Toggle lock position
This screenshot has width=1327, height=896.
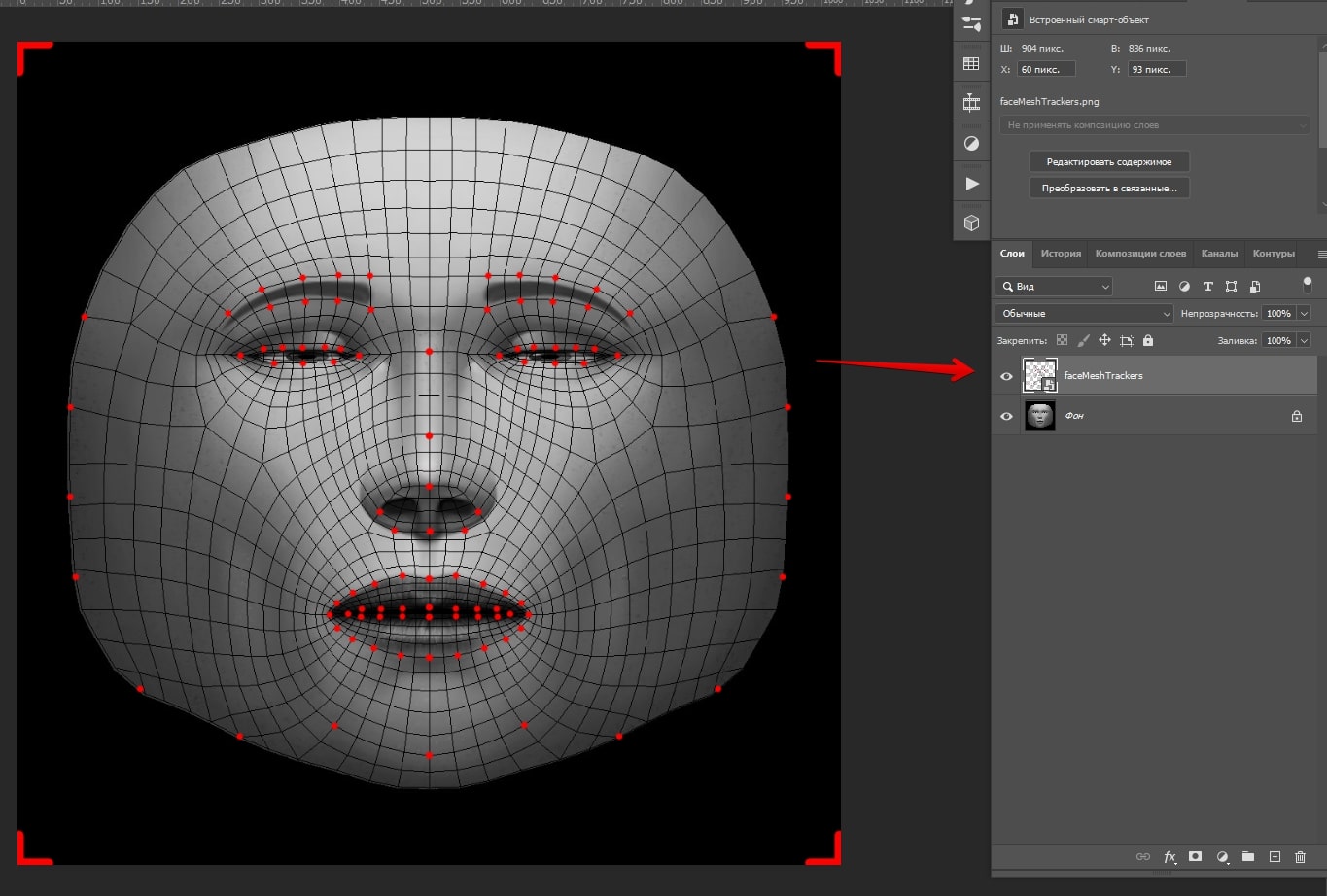point(1104,340)
